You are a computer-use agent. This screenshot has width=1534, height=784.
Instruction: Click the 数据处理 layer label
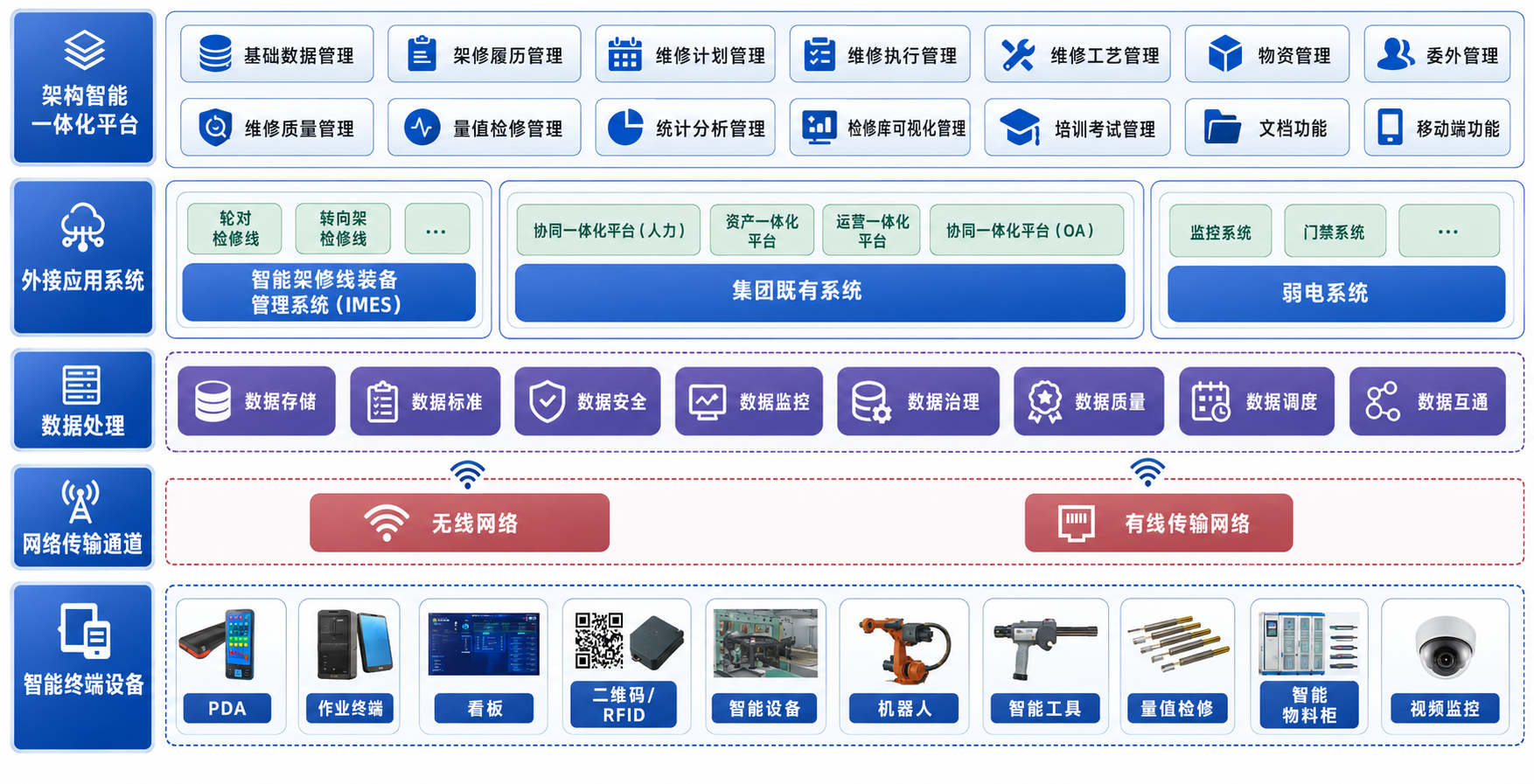(83, 399)
